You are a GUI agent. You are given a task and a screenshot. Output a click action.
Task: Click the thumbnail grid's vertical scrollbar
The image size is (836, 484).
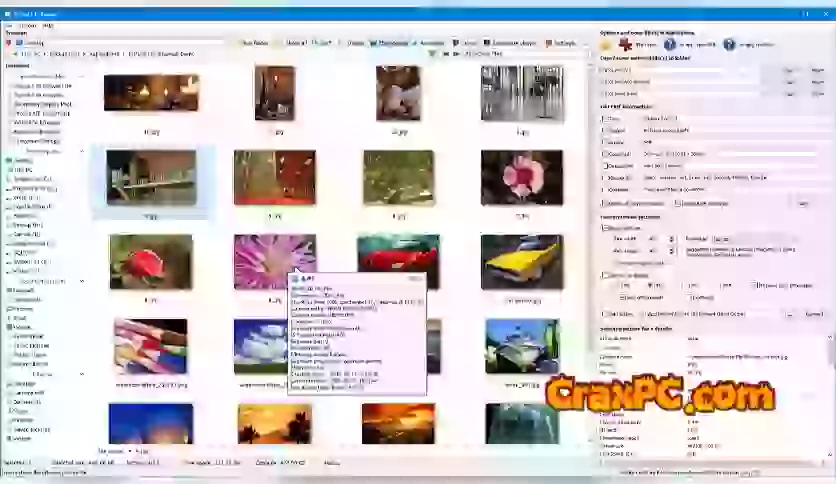pyautogui.click(x=590, y=250)
